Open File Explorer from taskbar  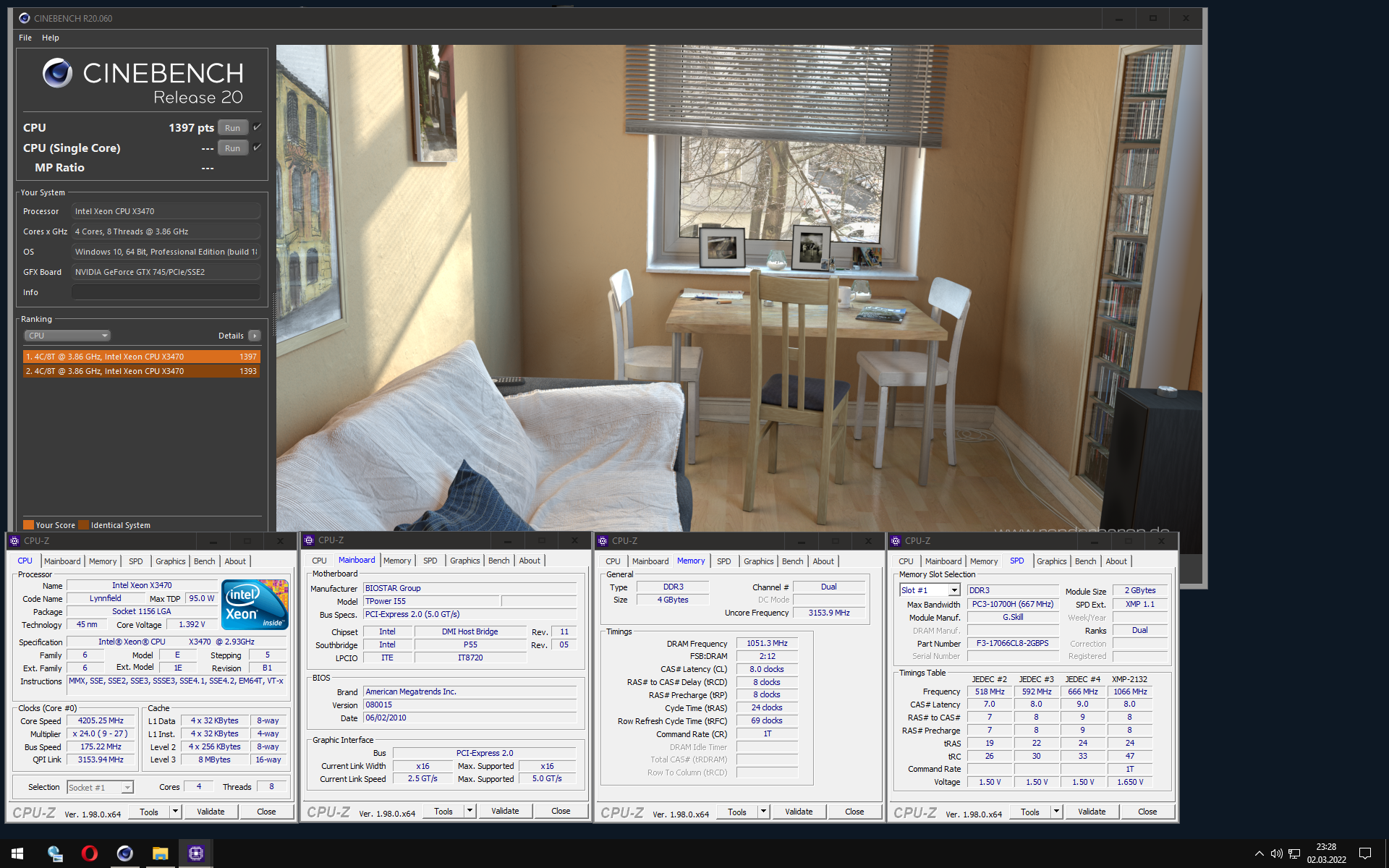coord(160,854)
